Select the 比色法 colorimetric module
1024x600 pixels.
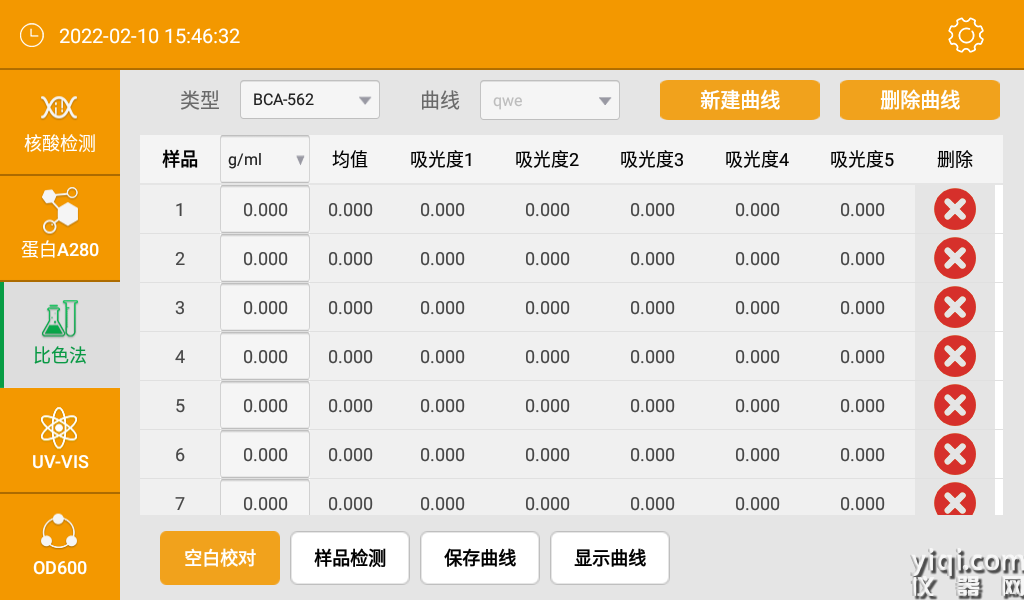click(60, 334)
